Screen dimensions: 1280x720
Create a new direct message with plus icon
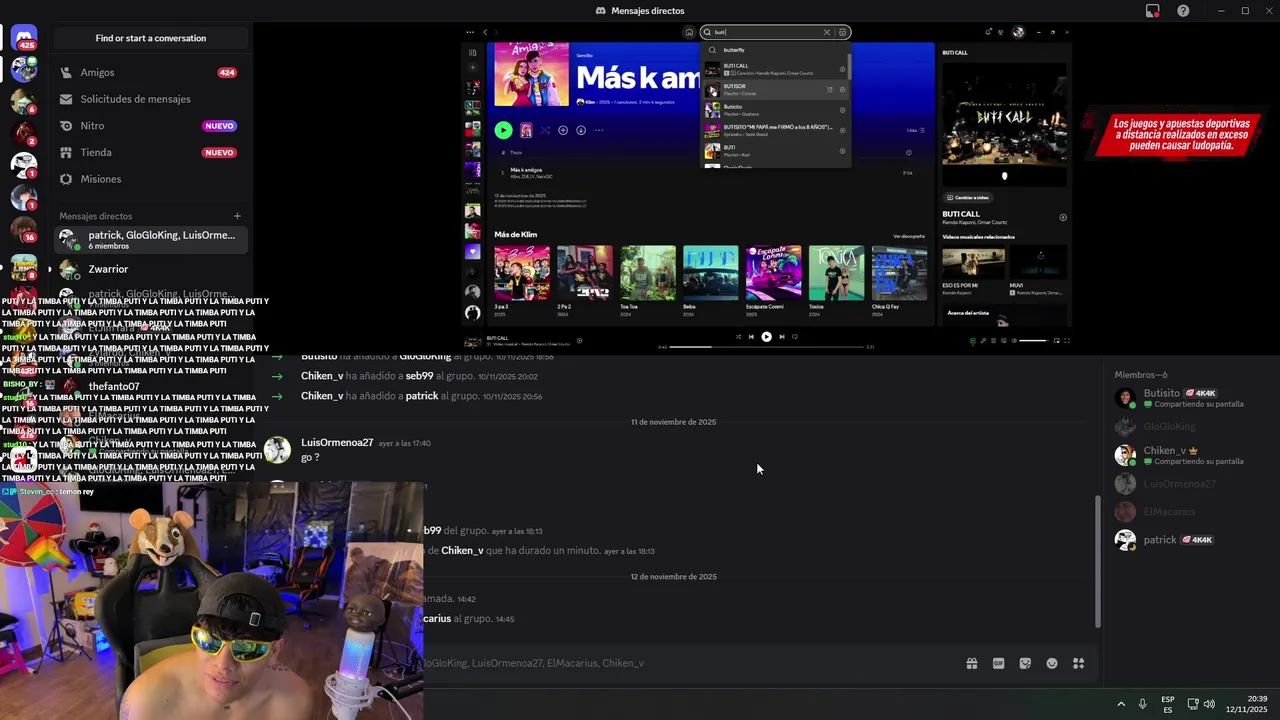point(237,216)
